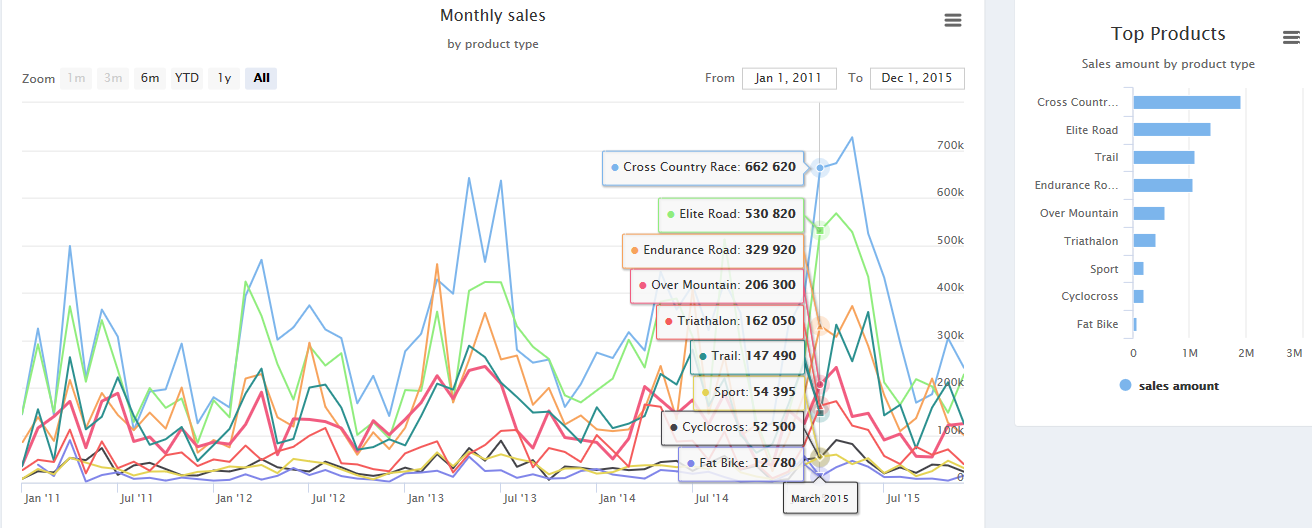
Task: Open the Monthly sales chart hamburger menu
Action: click(x=952, y=20)
